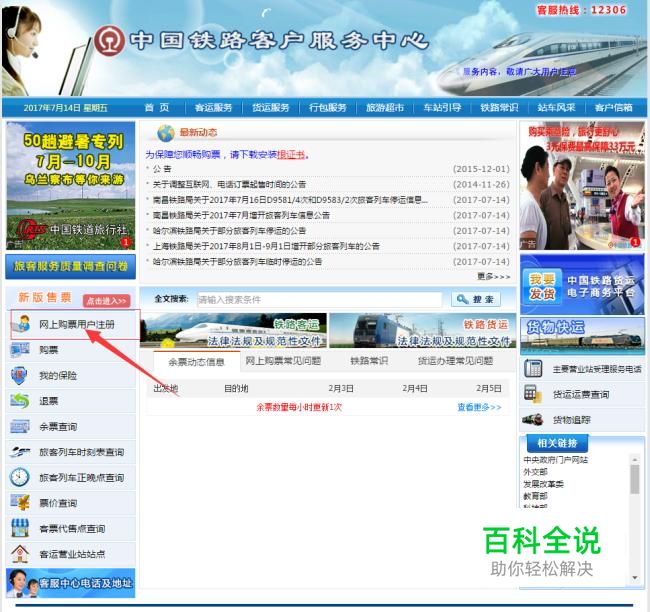The height and width of the screenshot is (612, 650).
Task: Open 行包服务 menu item
Action: (x=328, y=108)
